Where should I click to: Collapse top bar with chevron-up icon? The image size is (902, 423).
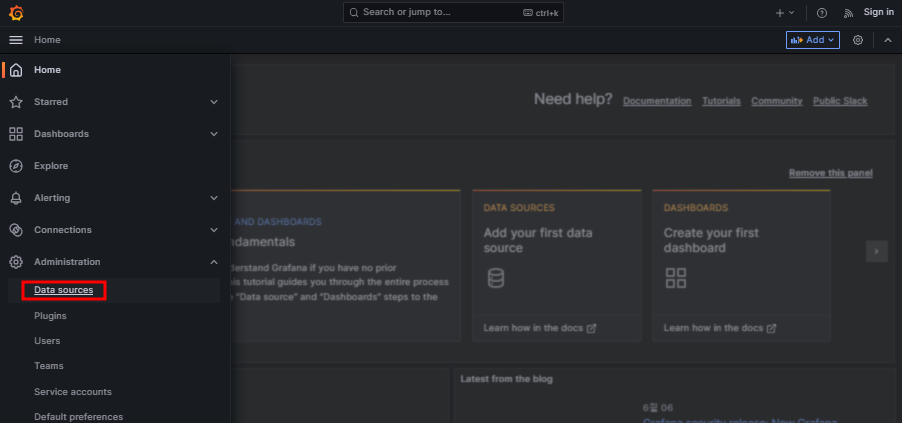coord(888,40)
